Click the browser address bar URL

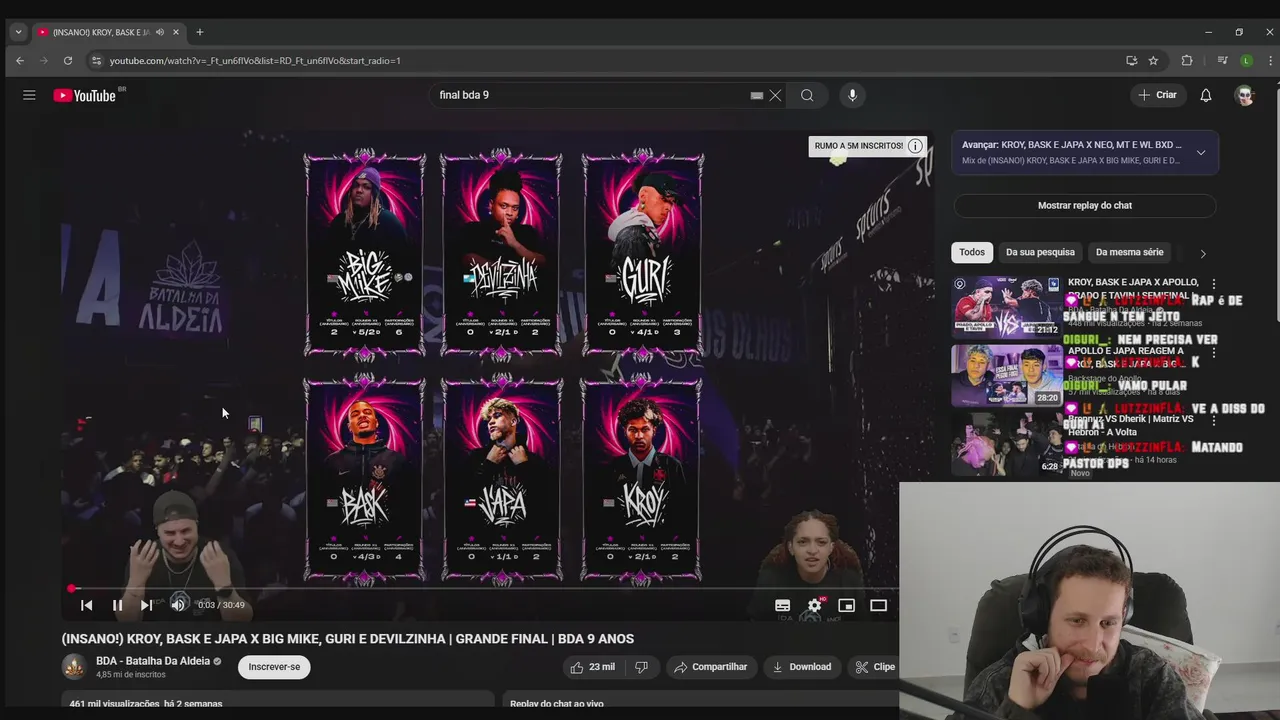[255, 61]
